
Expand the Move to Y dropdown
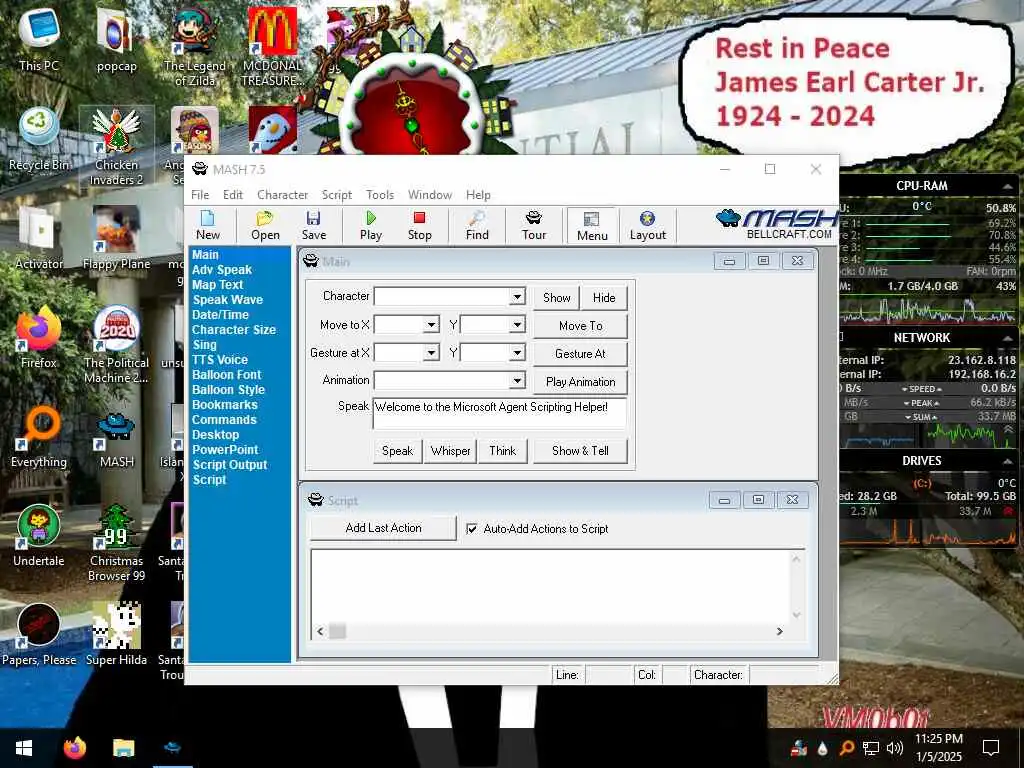[x=517, y=325]
